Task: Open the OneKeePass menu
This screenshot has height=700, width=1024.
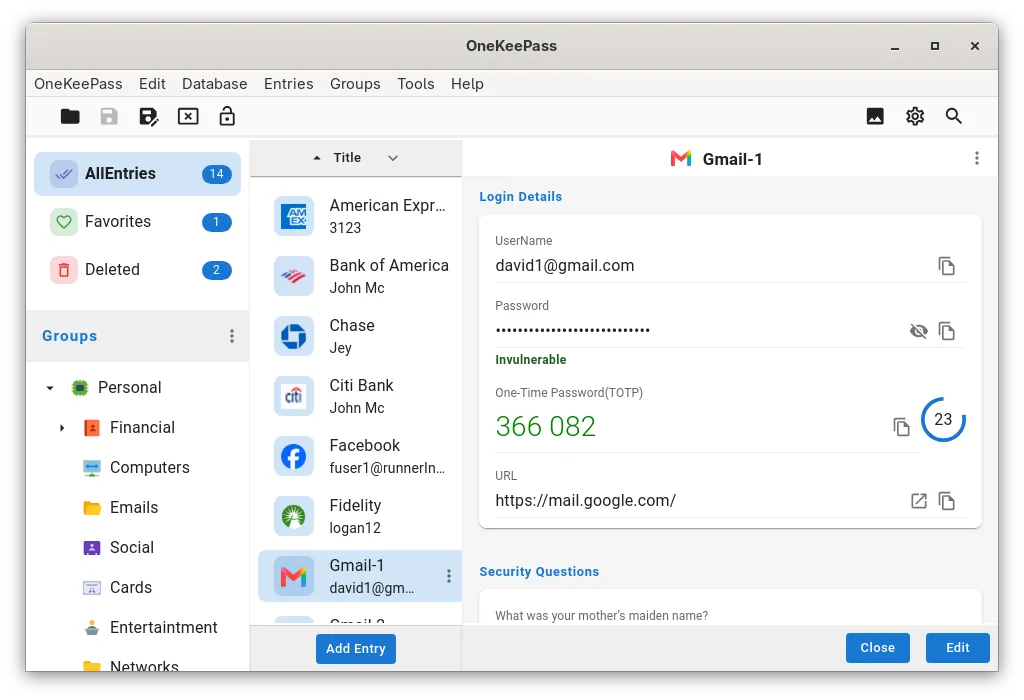Action: coord(78,84)
